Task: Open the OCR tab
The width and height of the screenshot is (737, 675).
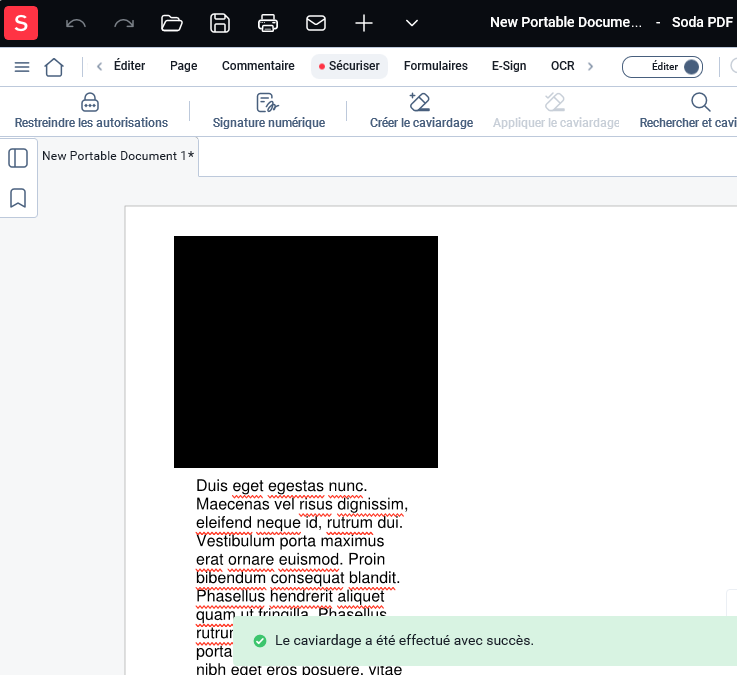Action: coord(563,66)
